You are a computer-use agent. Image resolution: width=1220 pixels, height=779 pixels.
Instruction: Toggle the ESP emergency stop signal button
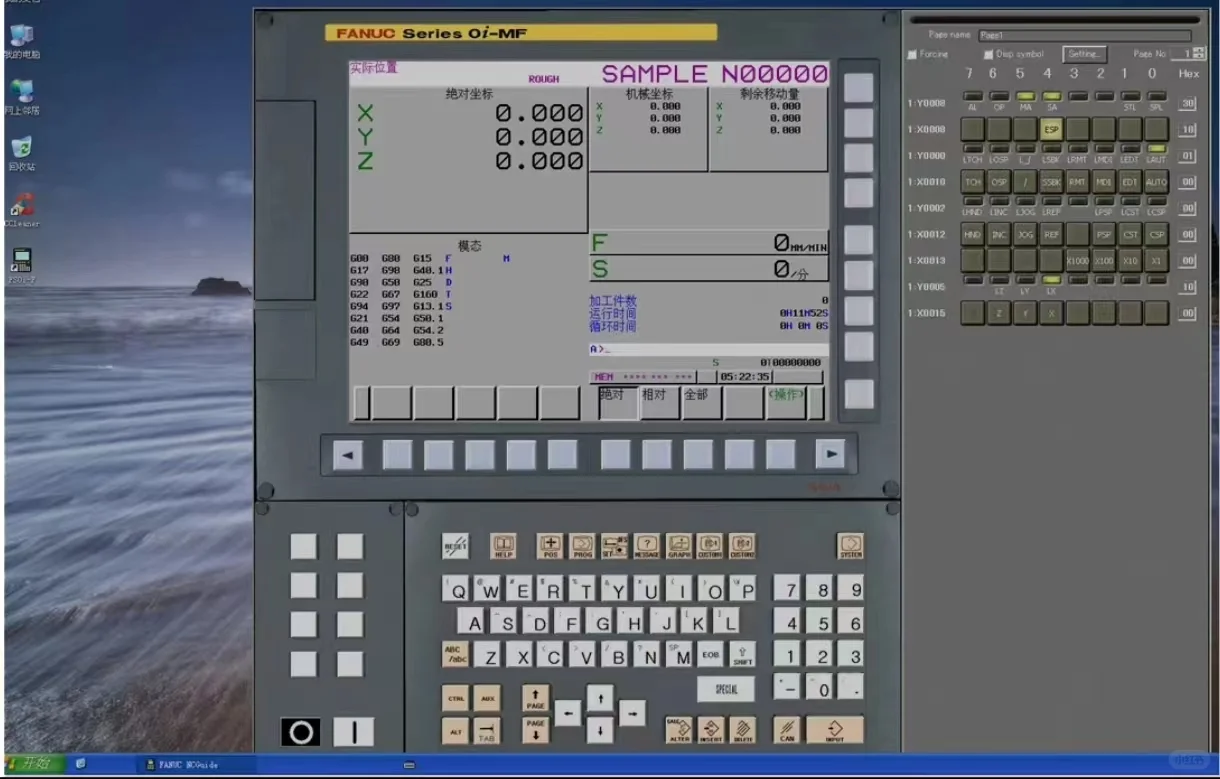(1051, 129)
